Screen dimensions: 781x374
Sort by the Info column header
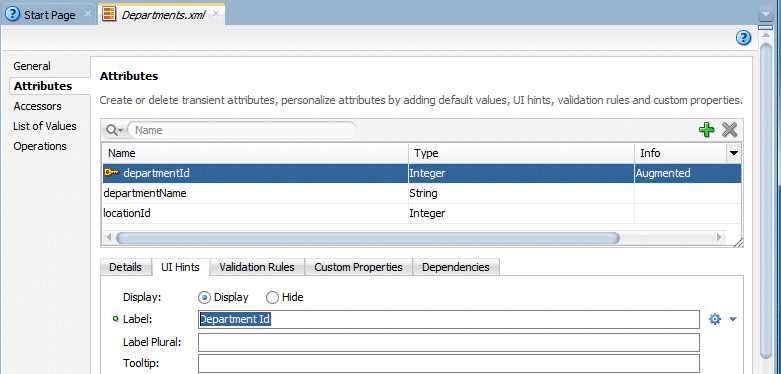point(680,153)
